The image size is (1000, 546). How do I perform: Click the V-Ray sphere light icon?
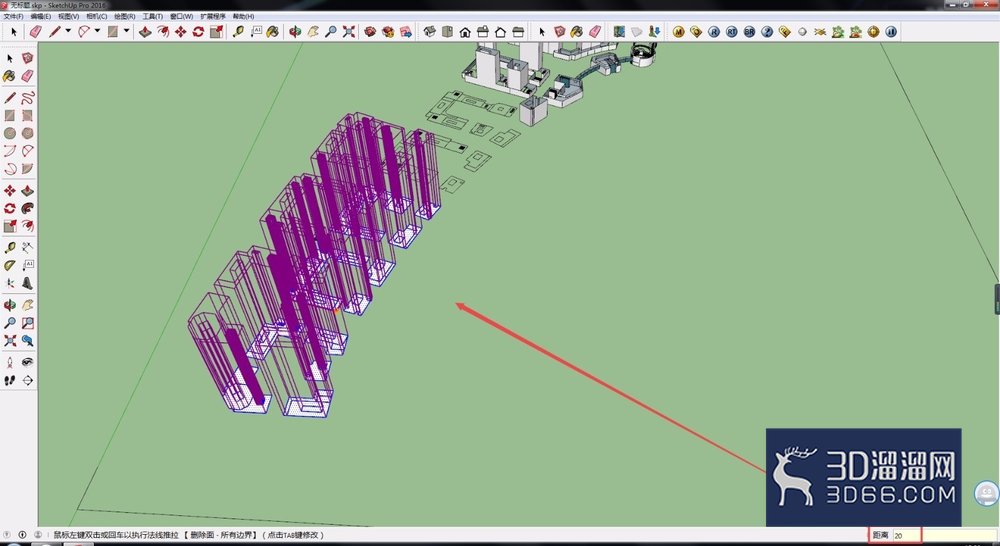point(802,31)
